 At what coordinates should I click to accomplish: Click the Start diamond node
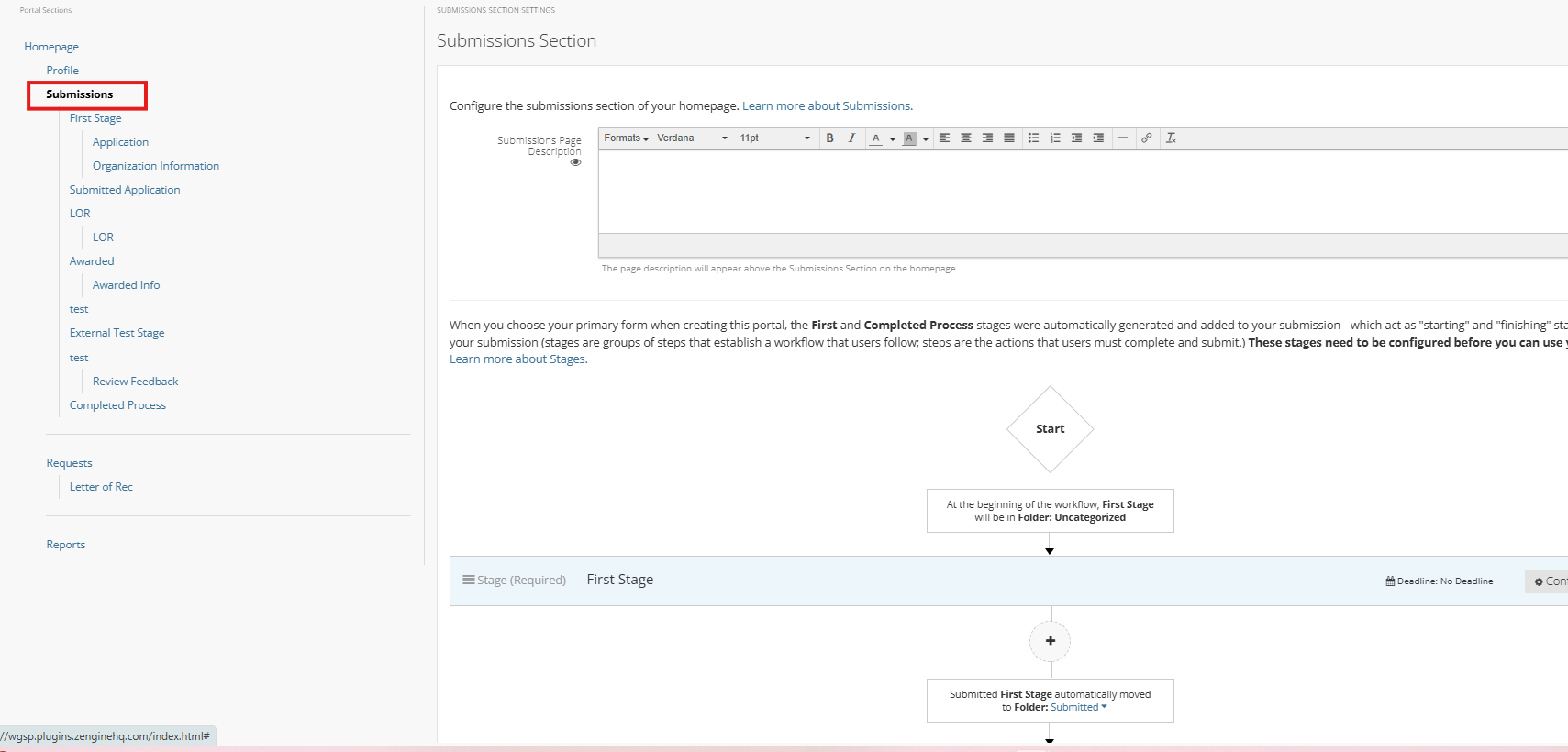(1051, 429)
